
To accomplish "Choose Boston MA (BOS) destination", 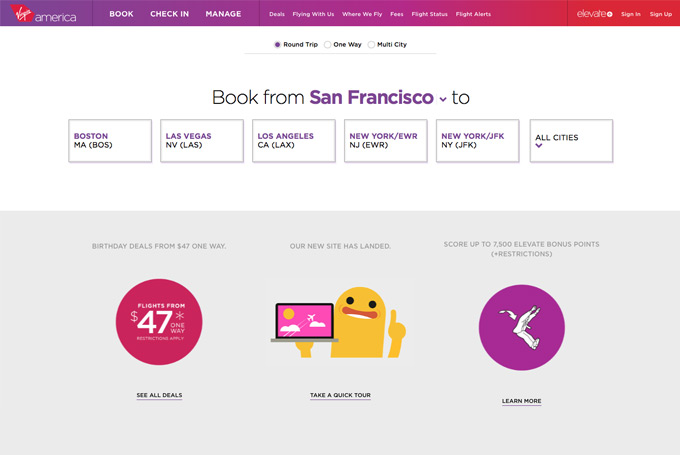I will tap(110, 141).
